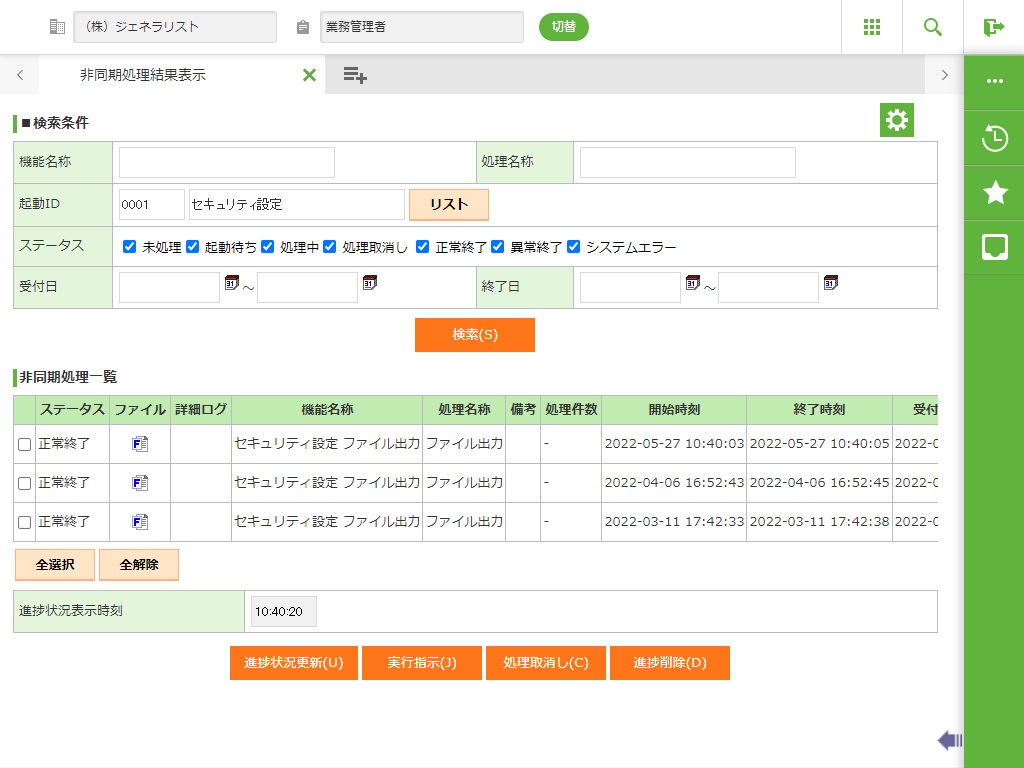Viewport: 1024px width, 768px height.
Task: Uncheck the 未処理 status checkbox
Action: 129,247
